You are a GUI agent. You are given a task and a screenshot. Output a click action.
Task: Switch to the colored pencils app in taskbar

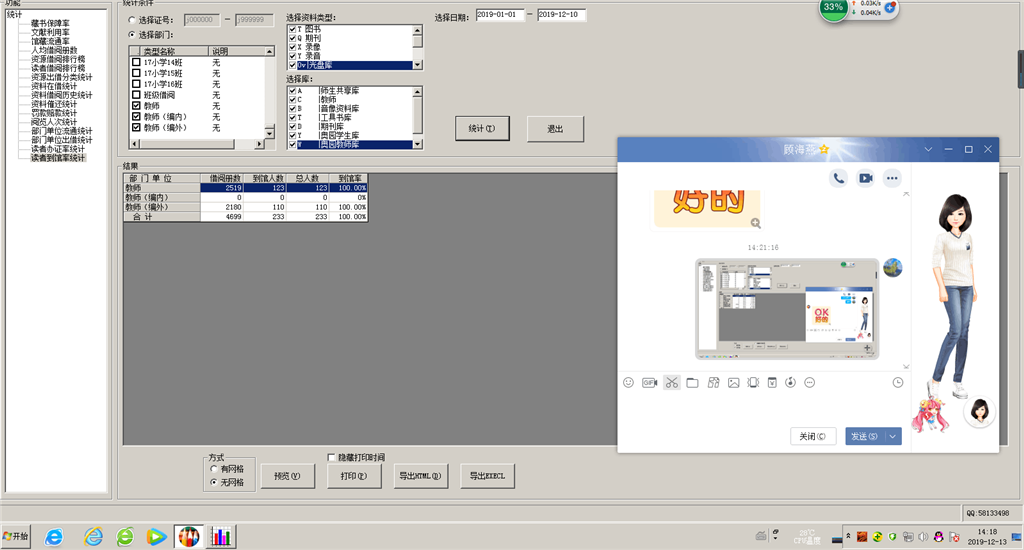pyautogui.click(x=189, y=537)
